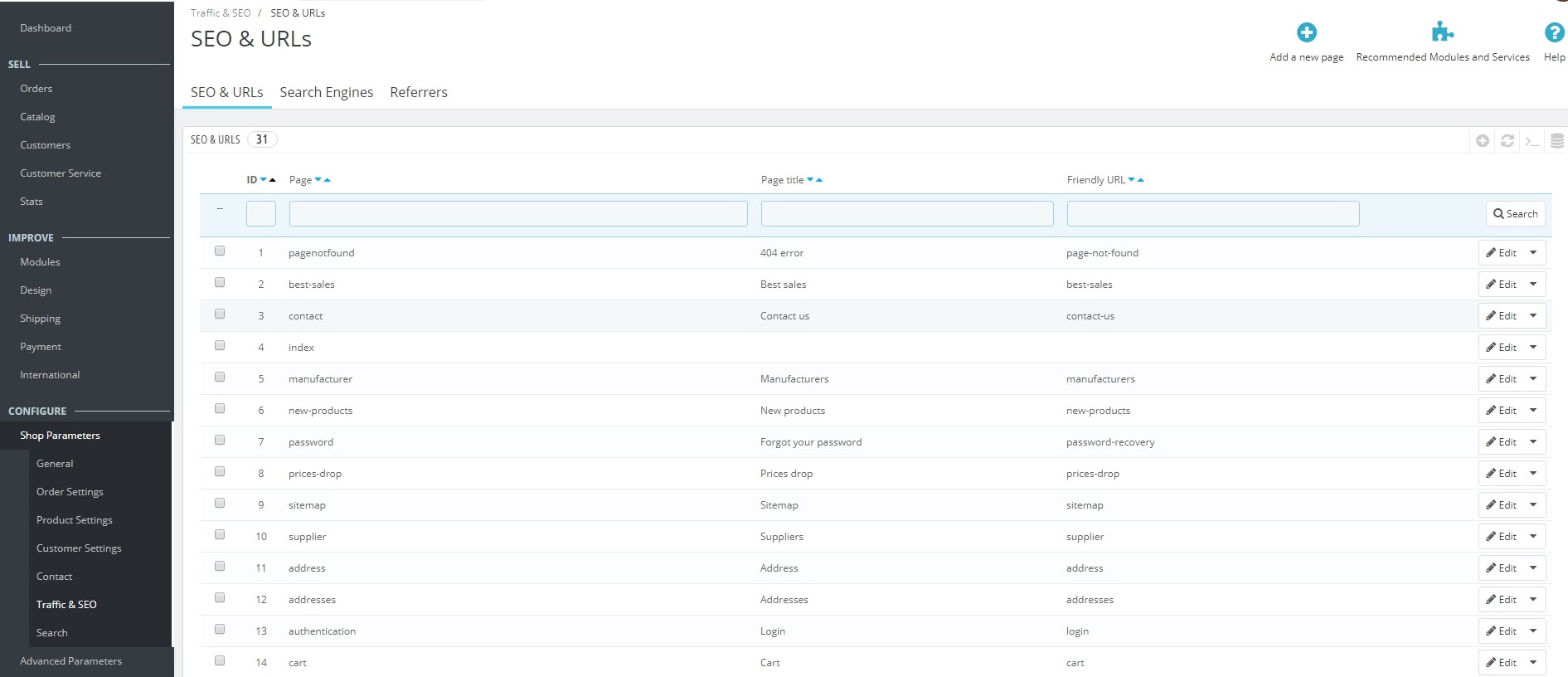The image size is (1568, 677).
Task: Check the new-products row checkbox
Action: click(220, 408)
